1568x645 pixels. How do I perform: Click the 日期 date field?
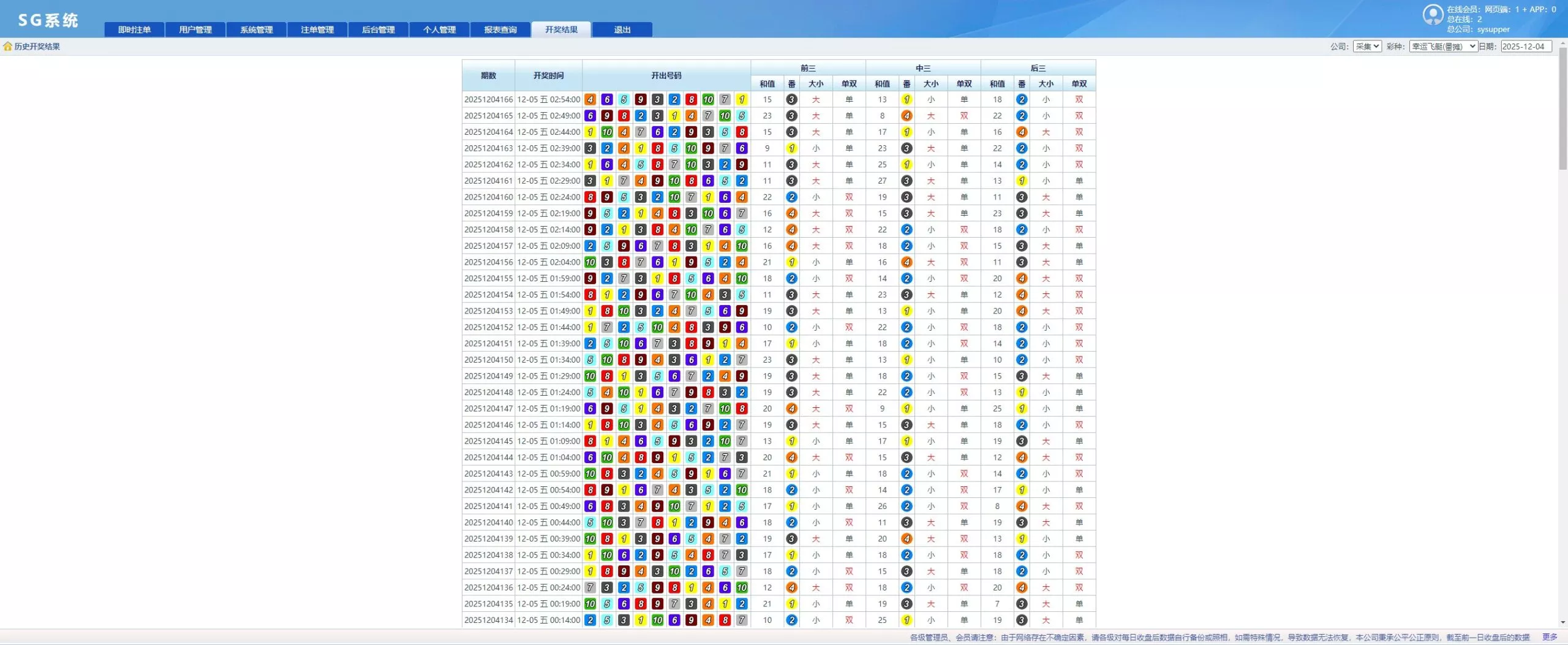[x=1526, y=47]
